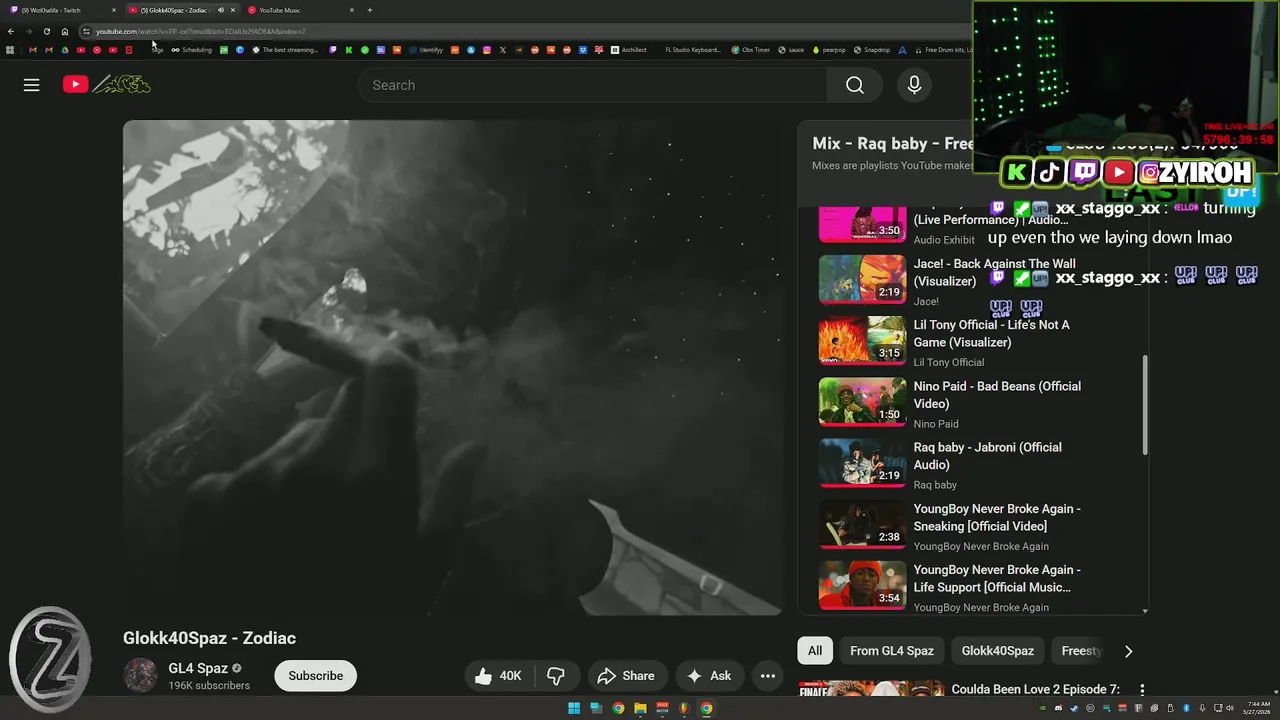Open a new browser tab with plus
This screenshot has width=1280, height=720.
pos(370,10)
